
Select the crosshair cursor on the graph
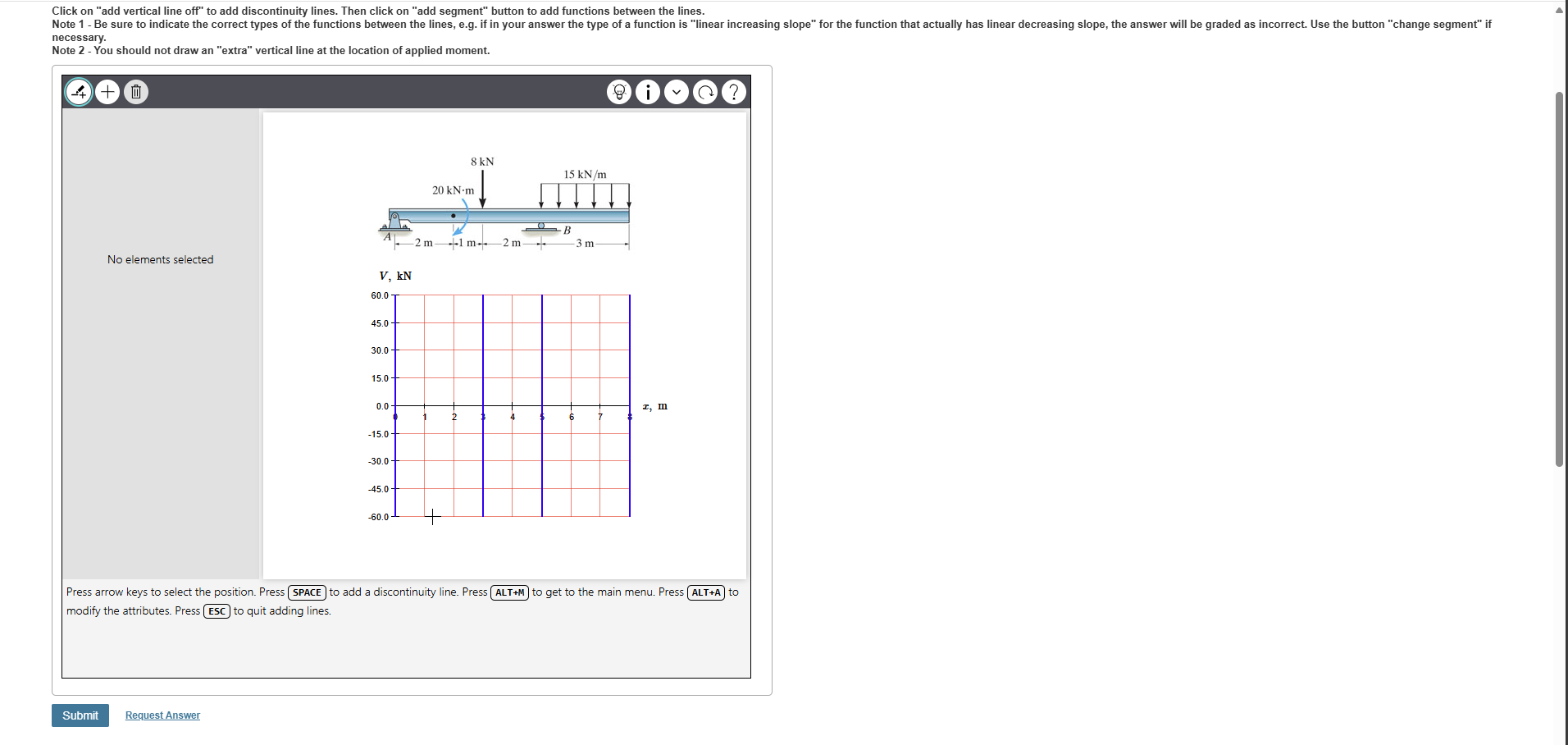click(x=433, y=517)
